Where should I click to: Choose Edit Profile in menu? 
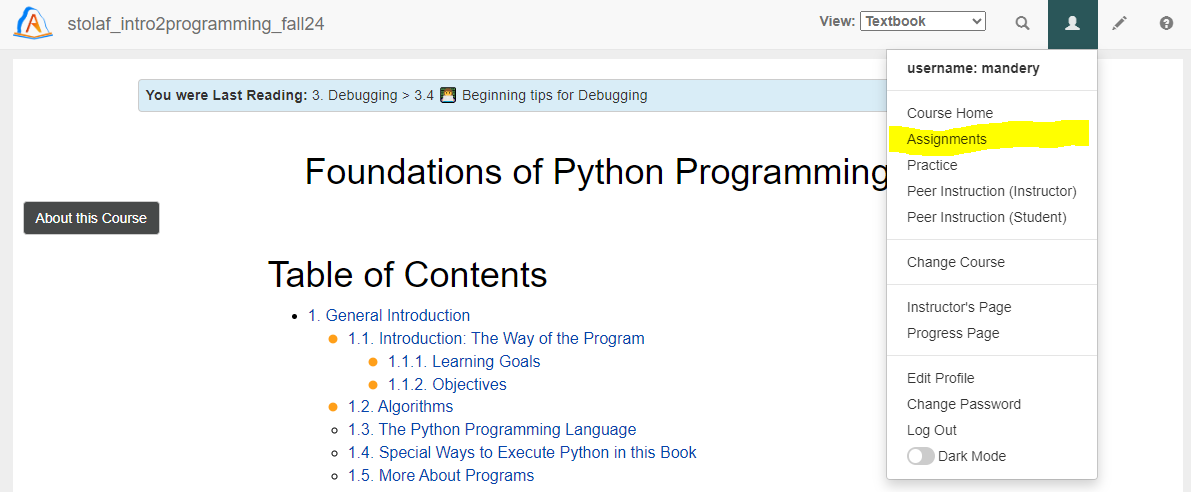[x=940, y=378]
